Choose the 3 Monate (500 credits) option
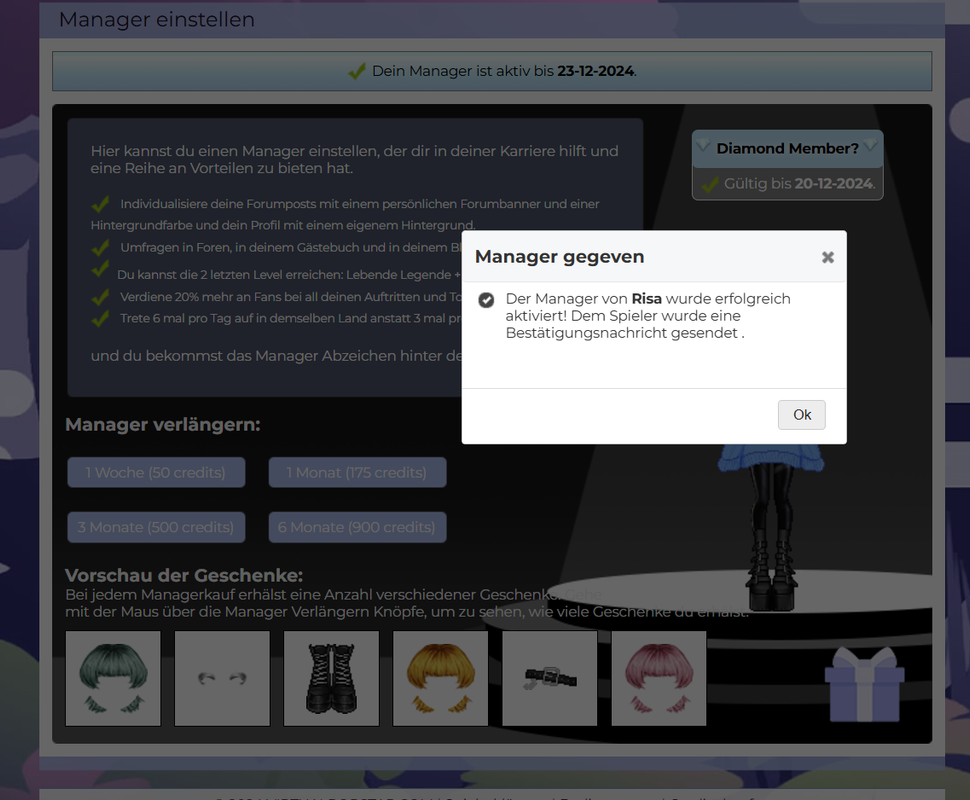The height and width of the screenshot is (800, 970). pyautogui.click(x=156, y=527)
